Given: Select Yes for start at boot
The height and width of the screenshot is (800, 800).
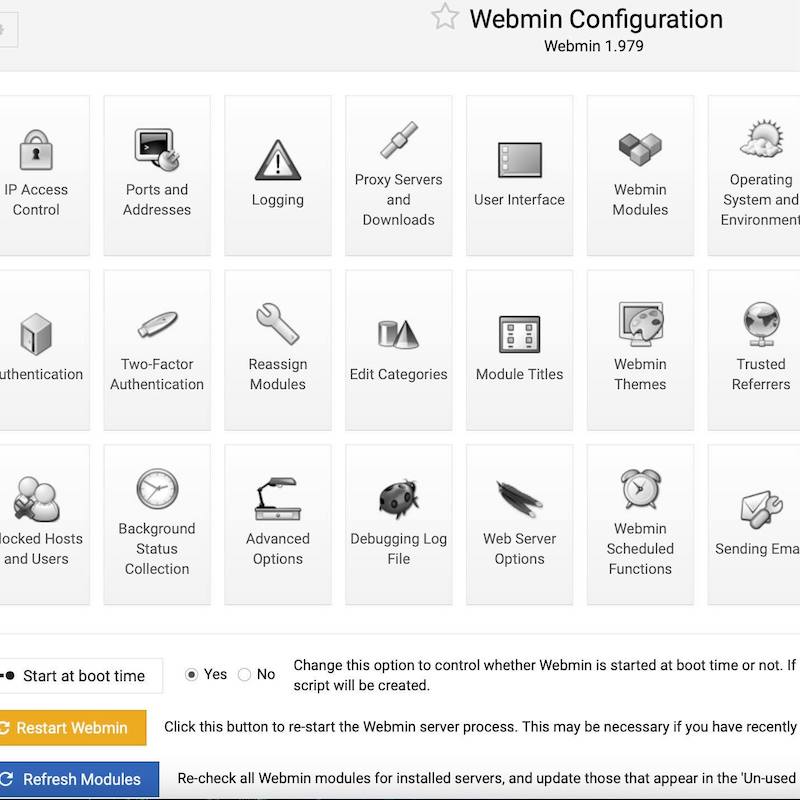Looking at the screenshot, I should pyautogui.click(x=191, y=674).
